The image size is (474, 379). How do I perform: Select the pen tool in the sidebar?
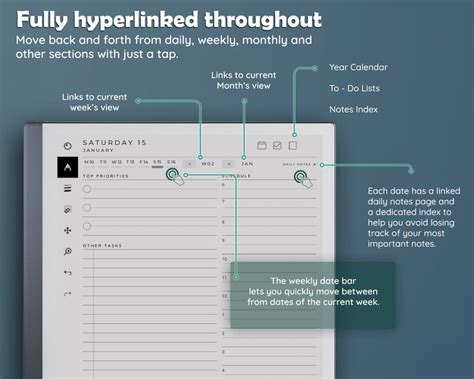tap(68, 167)
